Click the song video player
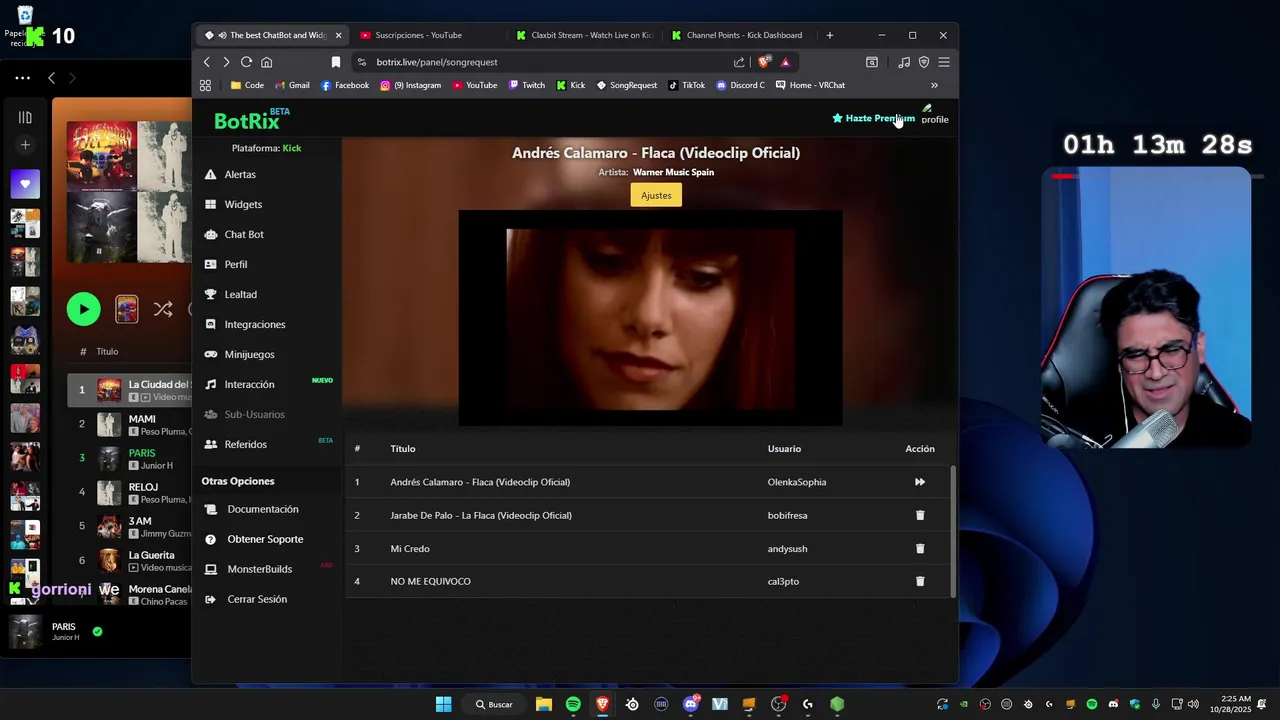The width and height of the screenshot is (1280, 720). tap(650, 318)
